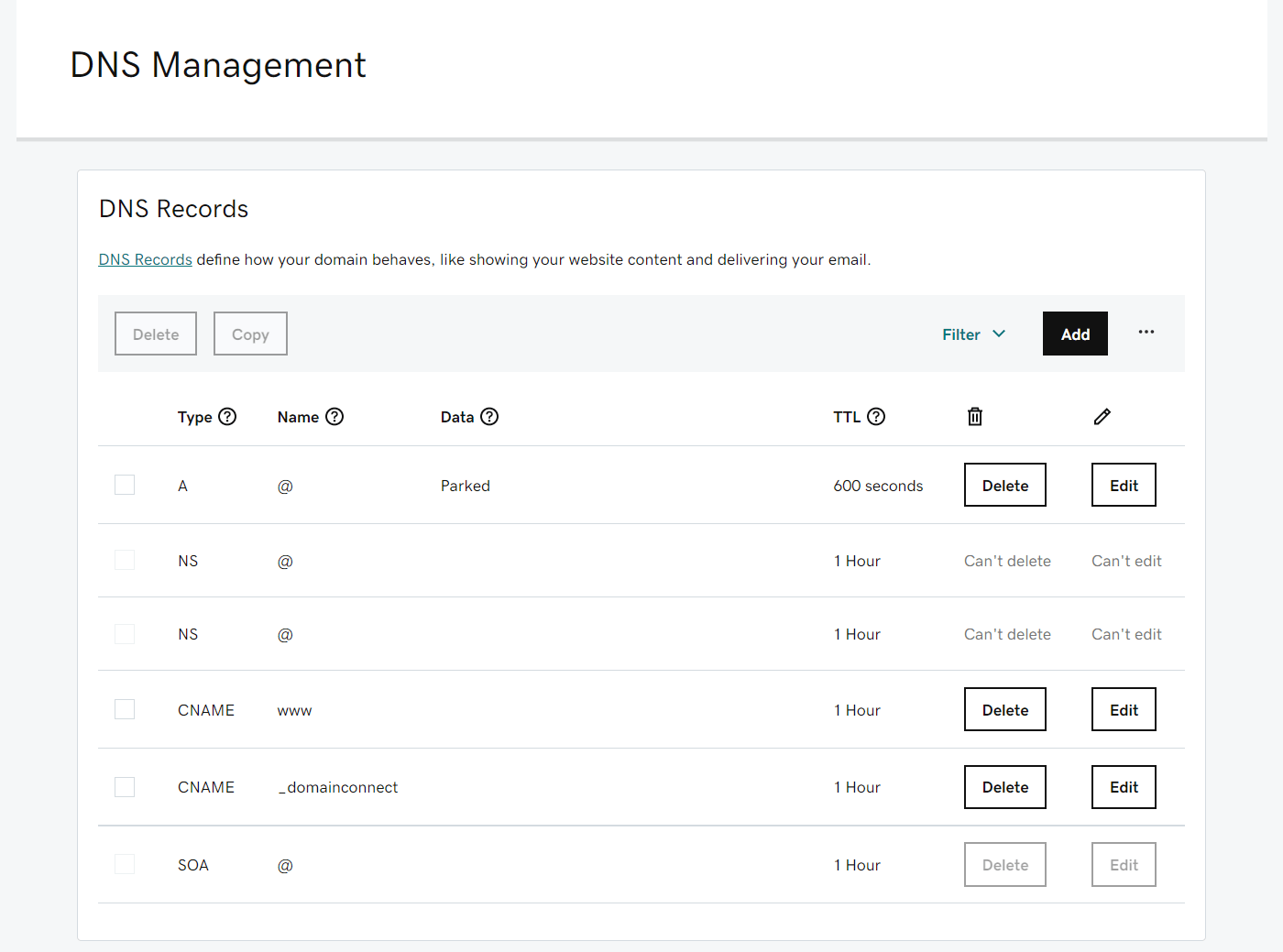Open the three-dot more options menu
This screenshot has width=1283, height=952.
point(1146,333)
